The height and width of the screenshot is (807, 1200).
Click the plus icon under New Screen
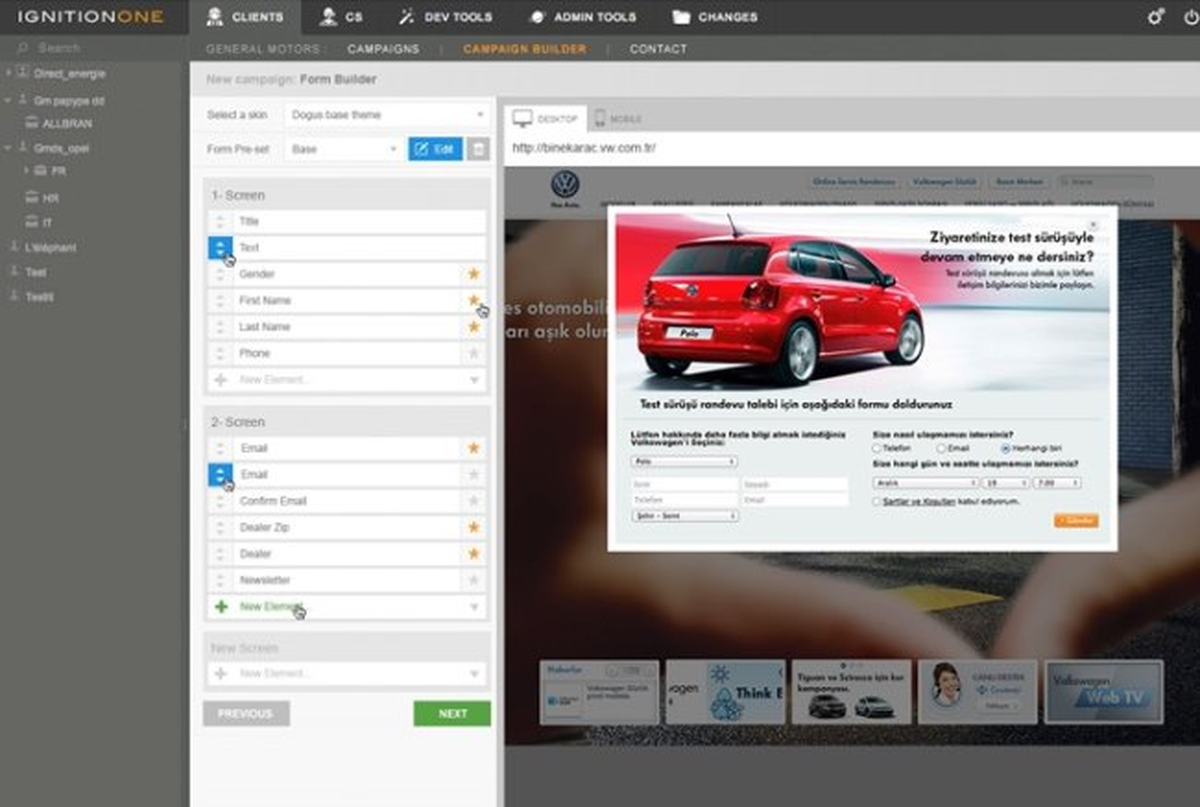[x=220, y=674]
